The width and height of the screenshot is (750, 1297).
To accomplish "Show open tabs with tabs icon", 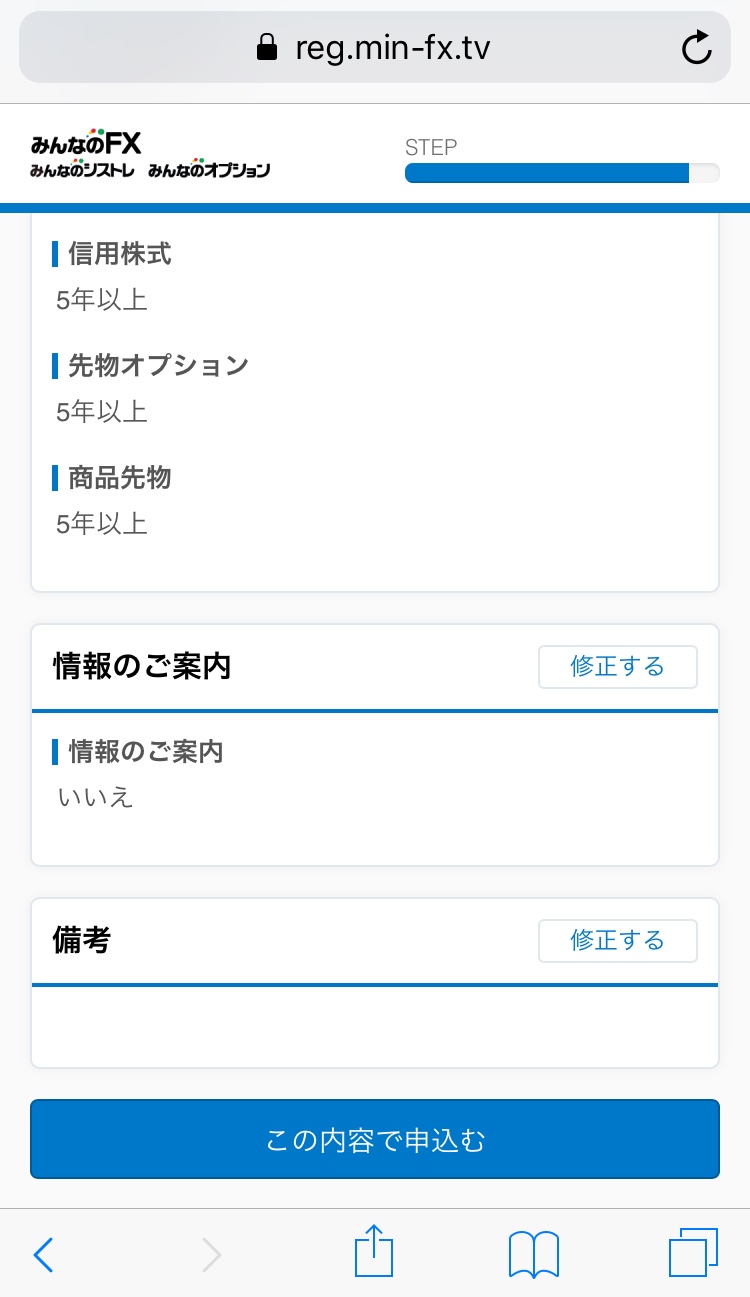I will point(693,1252).
